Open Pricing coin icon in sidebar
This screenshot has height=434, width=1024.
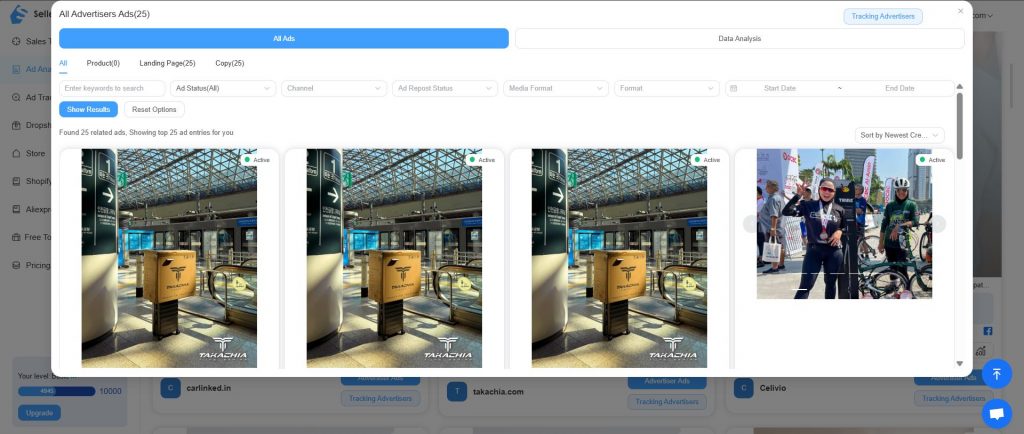tap(16, 265)
